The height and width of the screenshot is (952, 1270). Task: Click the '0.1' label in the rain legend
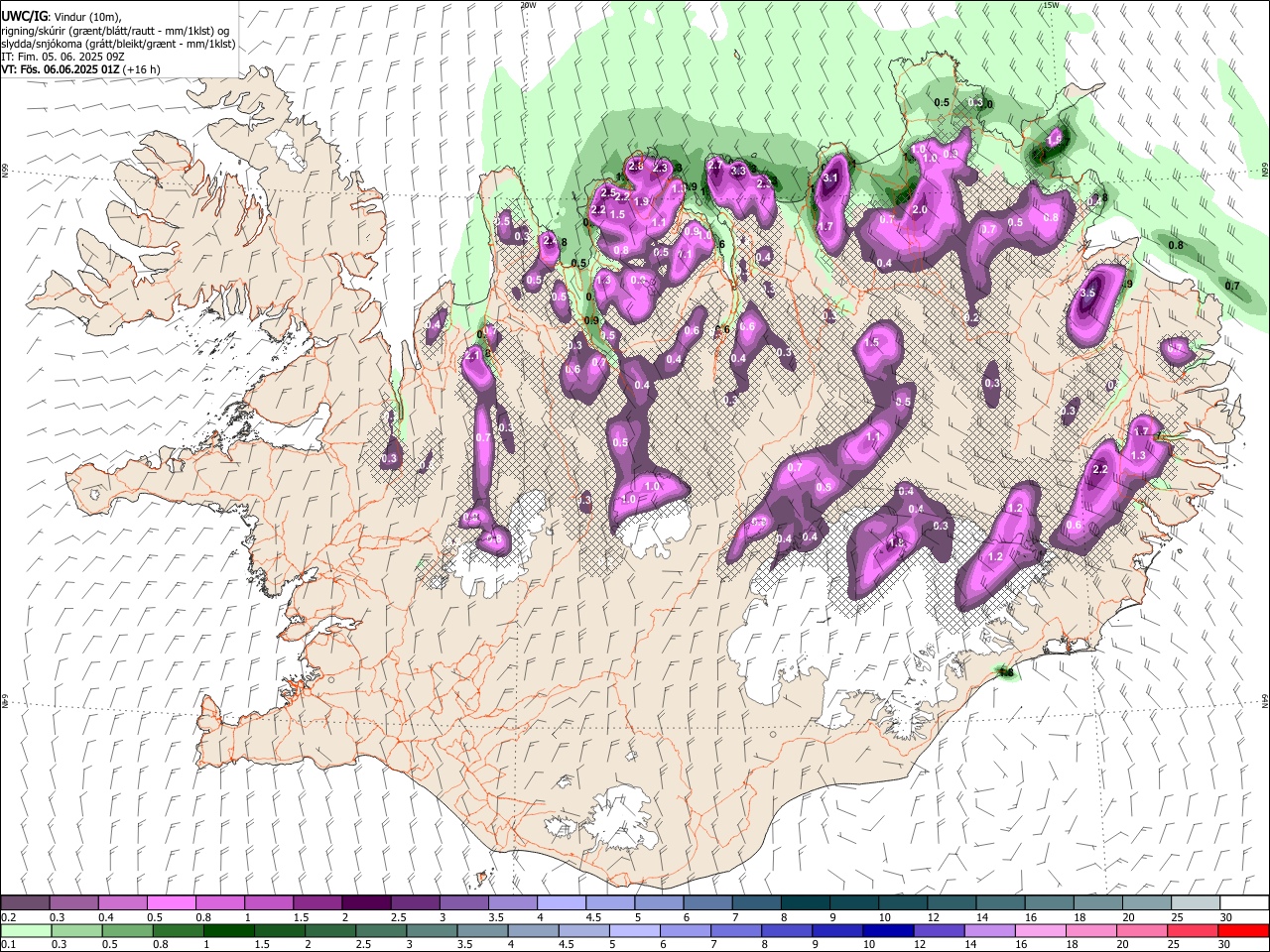tap(8, 945)
